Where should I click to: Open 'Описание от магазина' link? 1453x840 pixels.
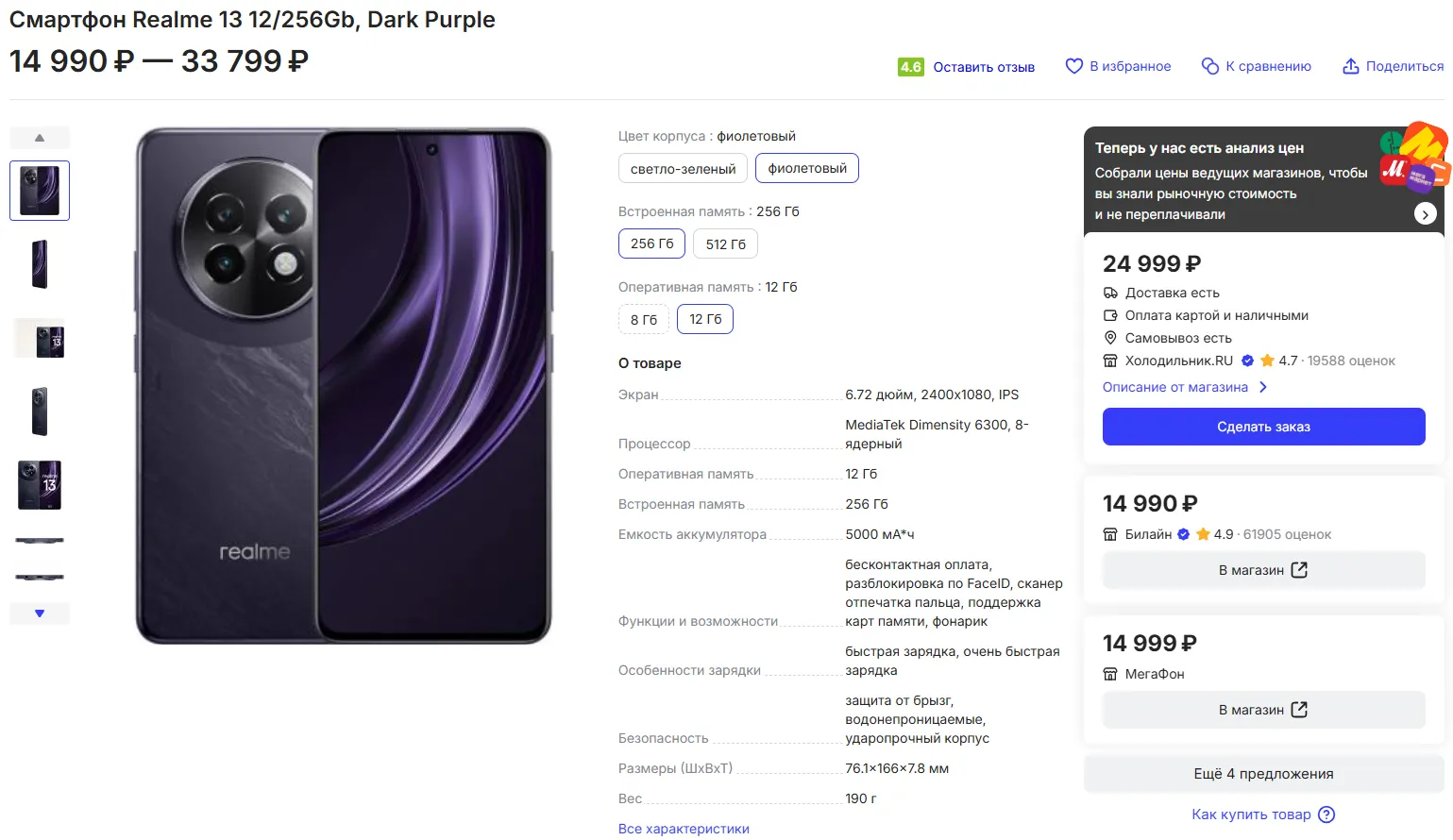point(1175,387)
